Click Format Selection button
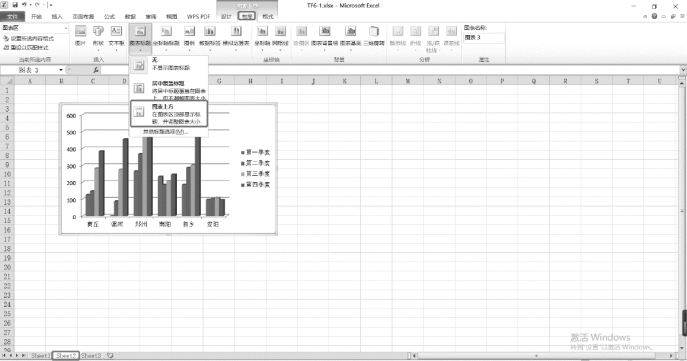The height and width of the screenshot is (361, 687). (29, 39)
